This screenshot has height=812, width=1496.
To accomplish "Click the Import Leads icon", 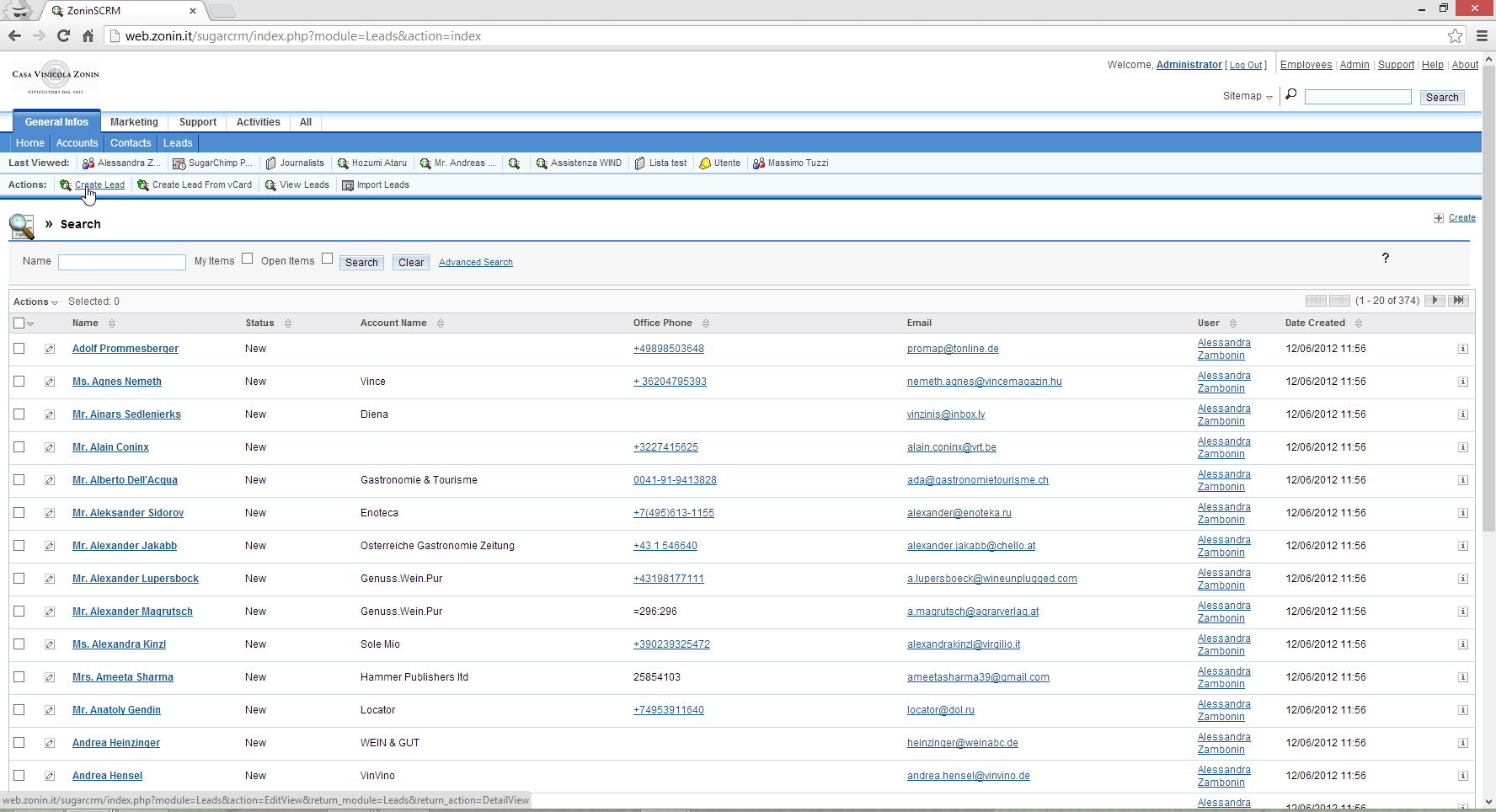I will 348,185.
